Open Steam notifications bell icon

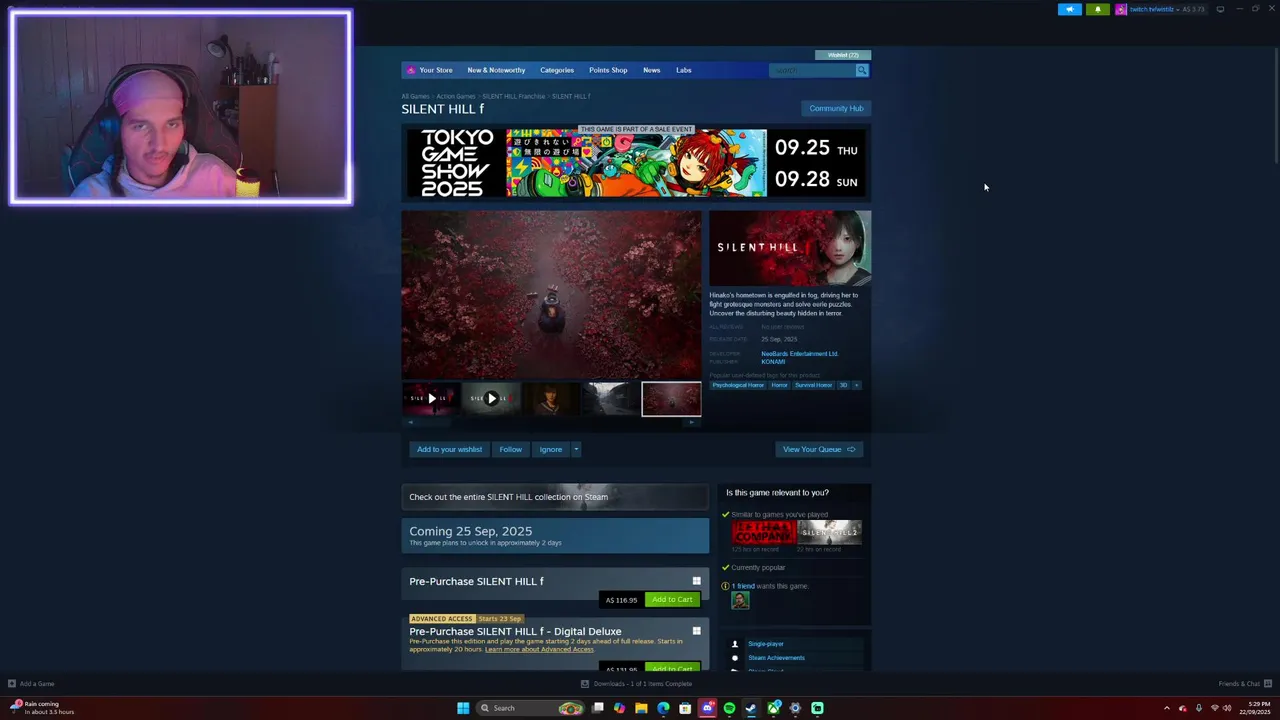pos(1097,9)
